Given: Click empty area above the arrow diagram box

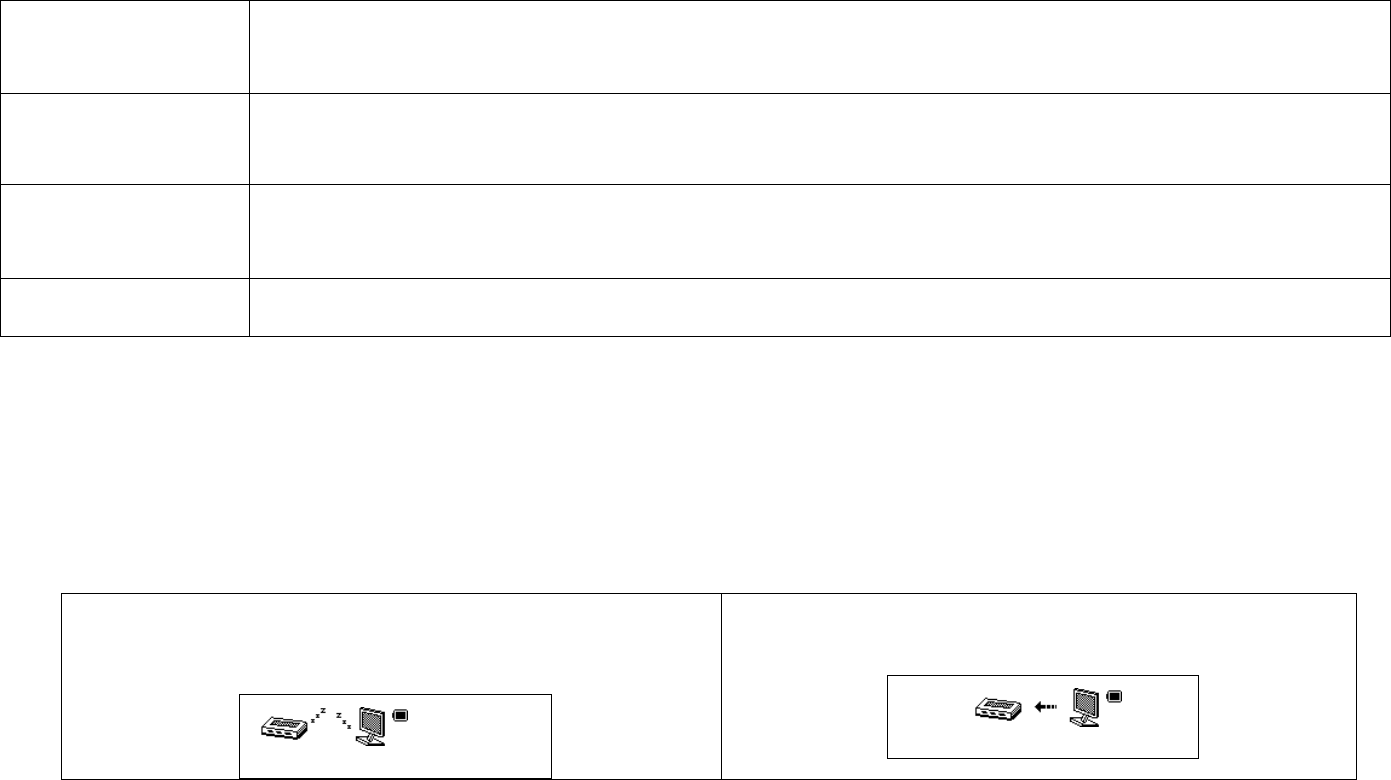Looking at the screenshot, I should (x=1040, y=634).
